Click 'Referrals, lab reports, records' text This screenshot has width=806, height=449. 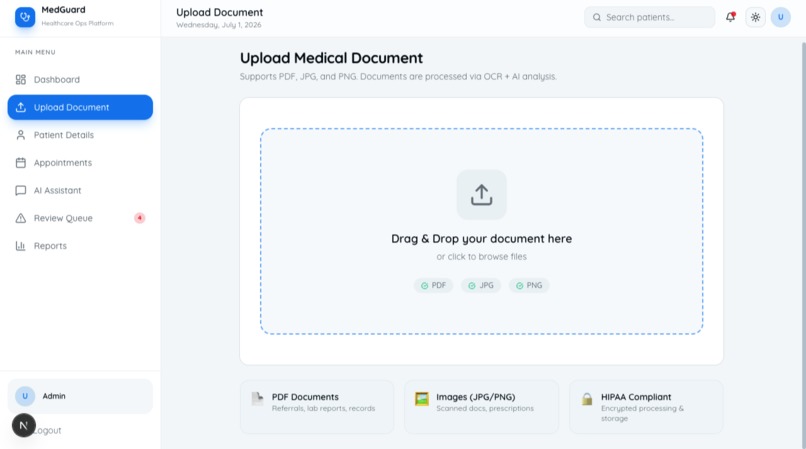pos(323,408)
